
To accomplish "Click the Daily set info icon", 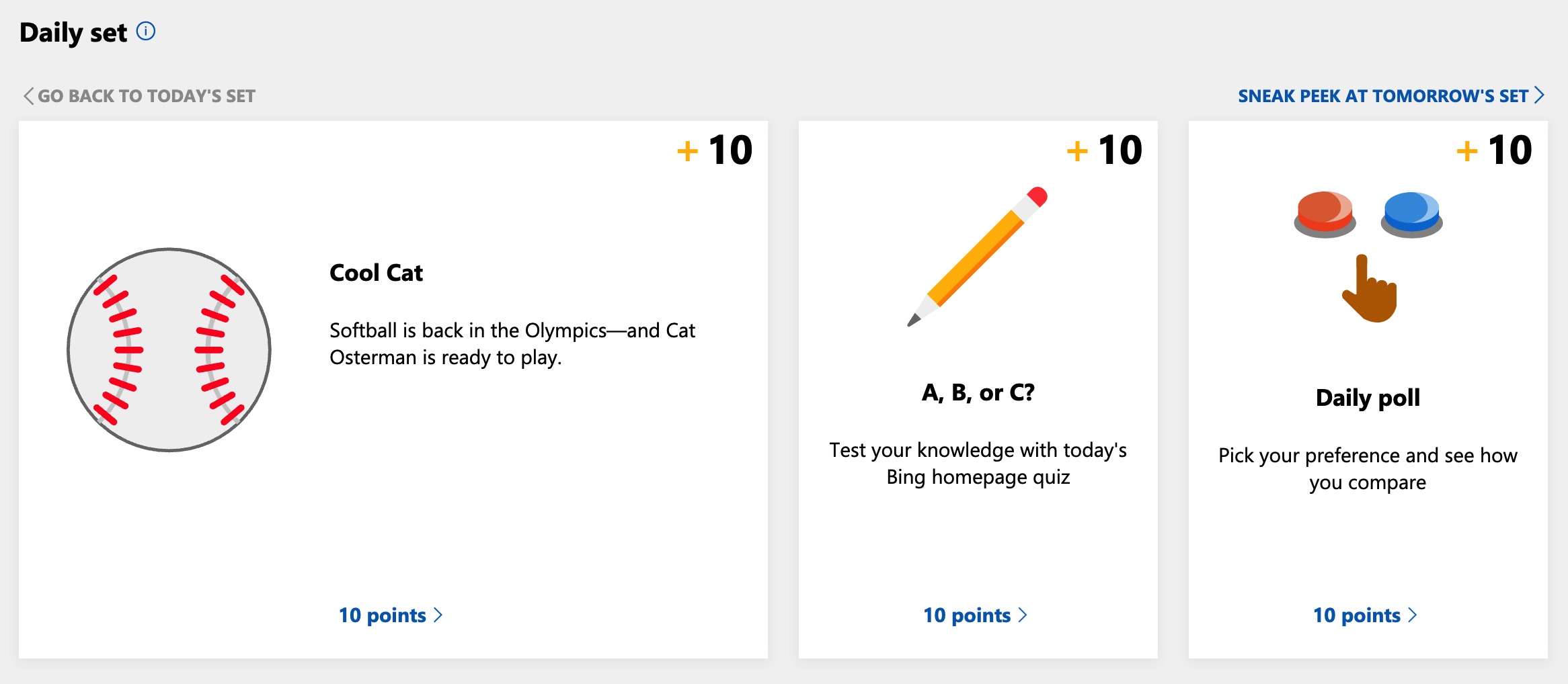I will (x=146, y=31).
